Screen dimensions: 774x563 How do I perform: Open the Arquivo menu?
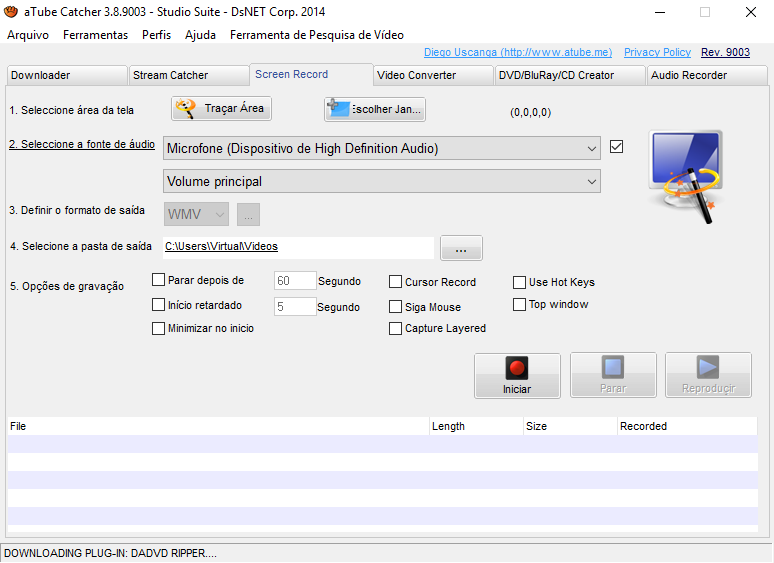(x=28, y=35)
